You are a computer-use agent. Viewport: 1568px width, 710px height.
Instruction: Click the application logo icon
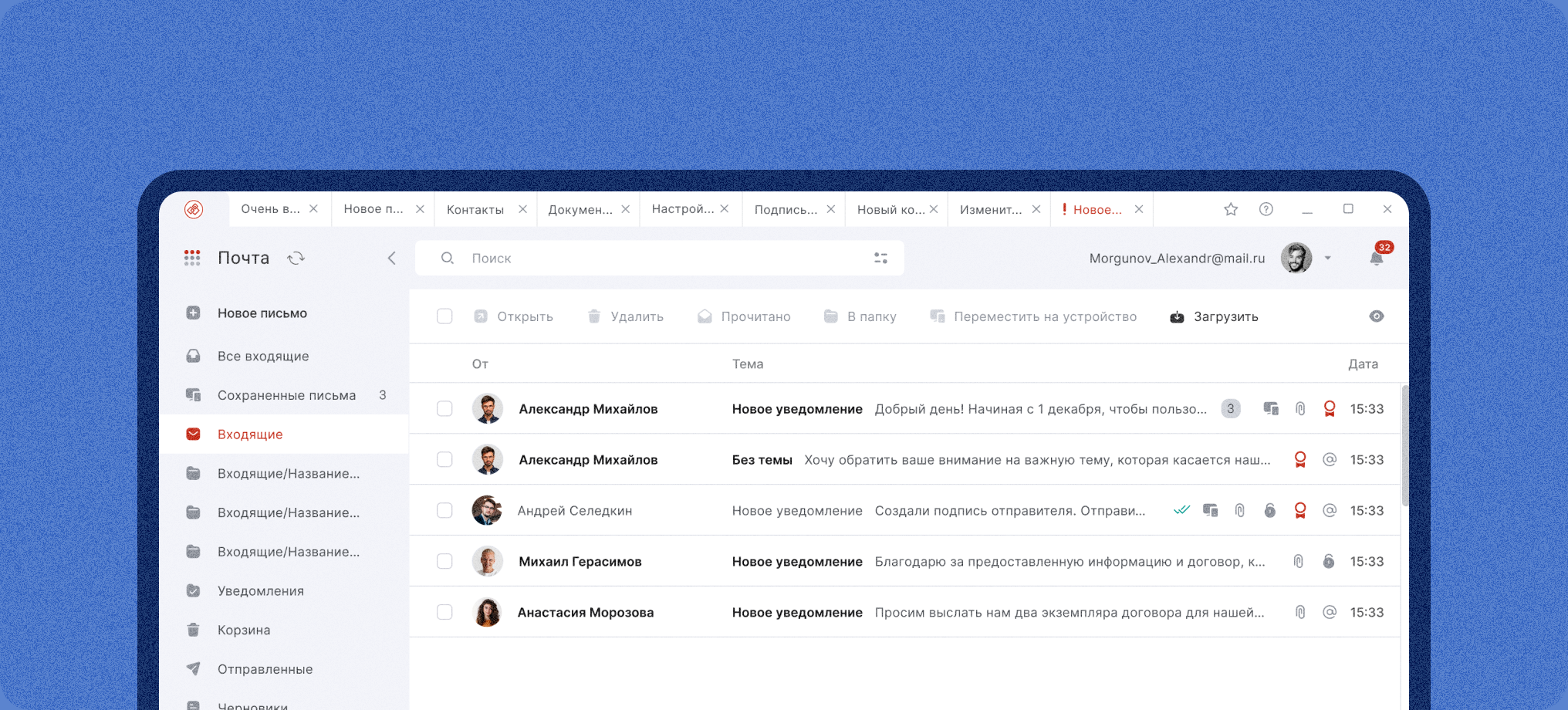[194, 209]
